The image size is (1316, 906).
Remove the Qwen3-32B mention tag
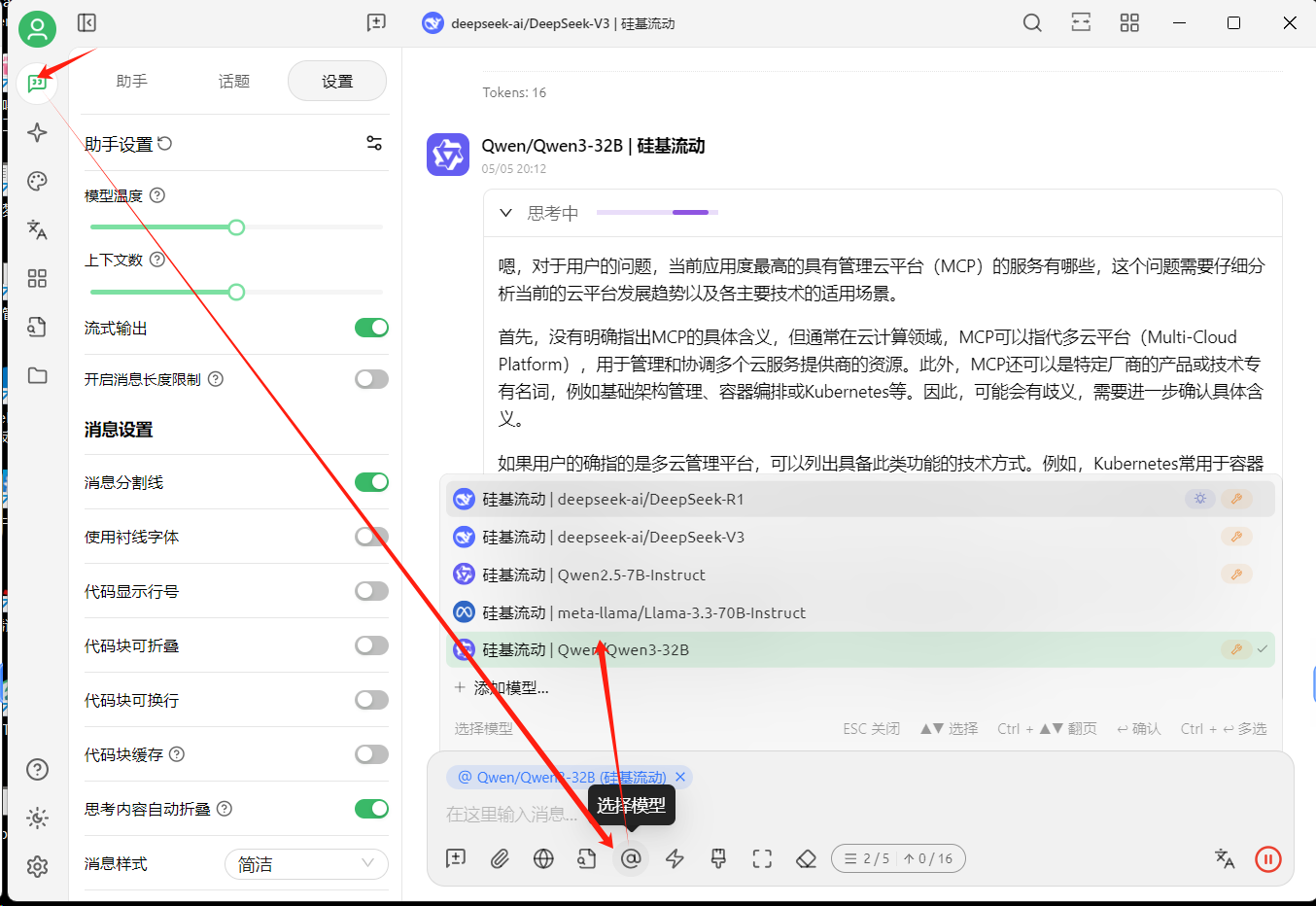click(x=680, y=777)
